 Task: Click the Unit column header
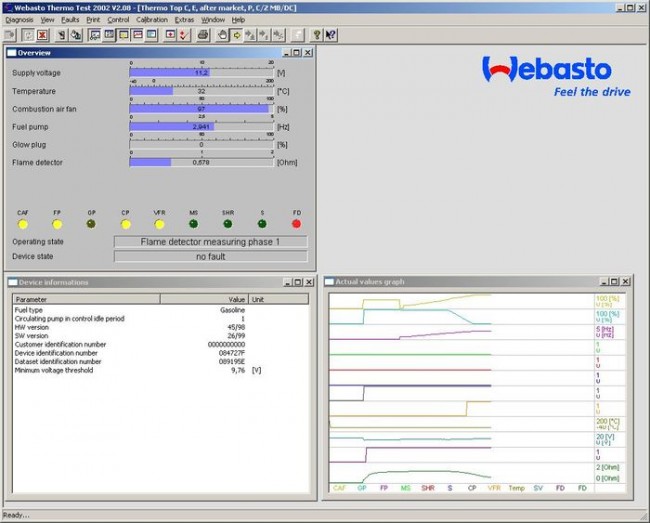point(279,299)
